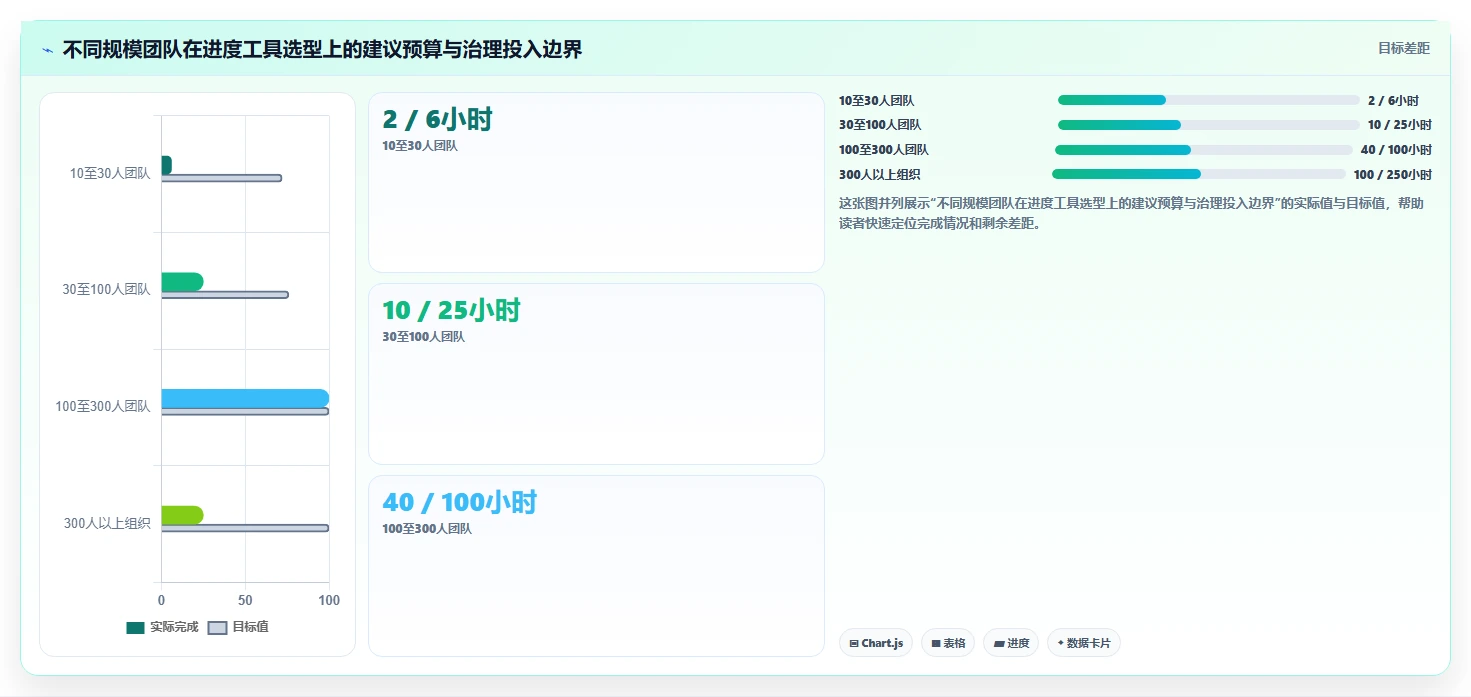Click the panel title text
This screenshot has height=697, width=1471.
322,49
